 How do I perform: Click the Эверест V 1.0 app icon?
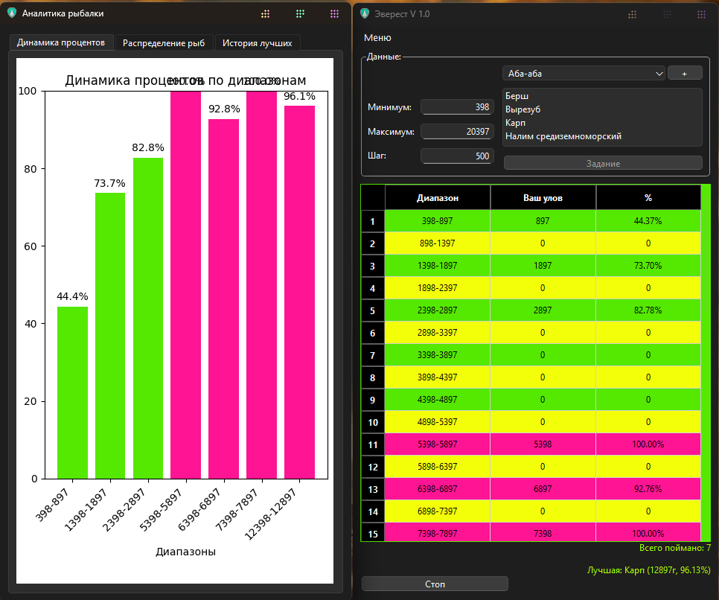point(370,14)
